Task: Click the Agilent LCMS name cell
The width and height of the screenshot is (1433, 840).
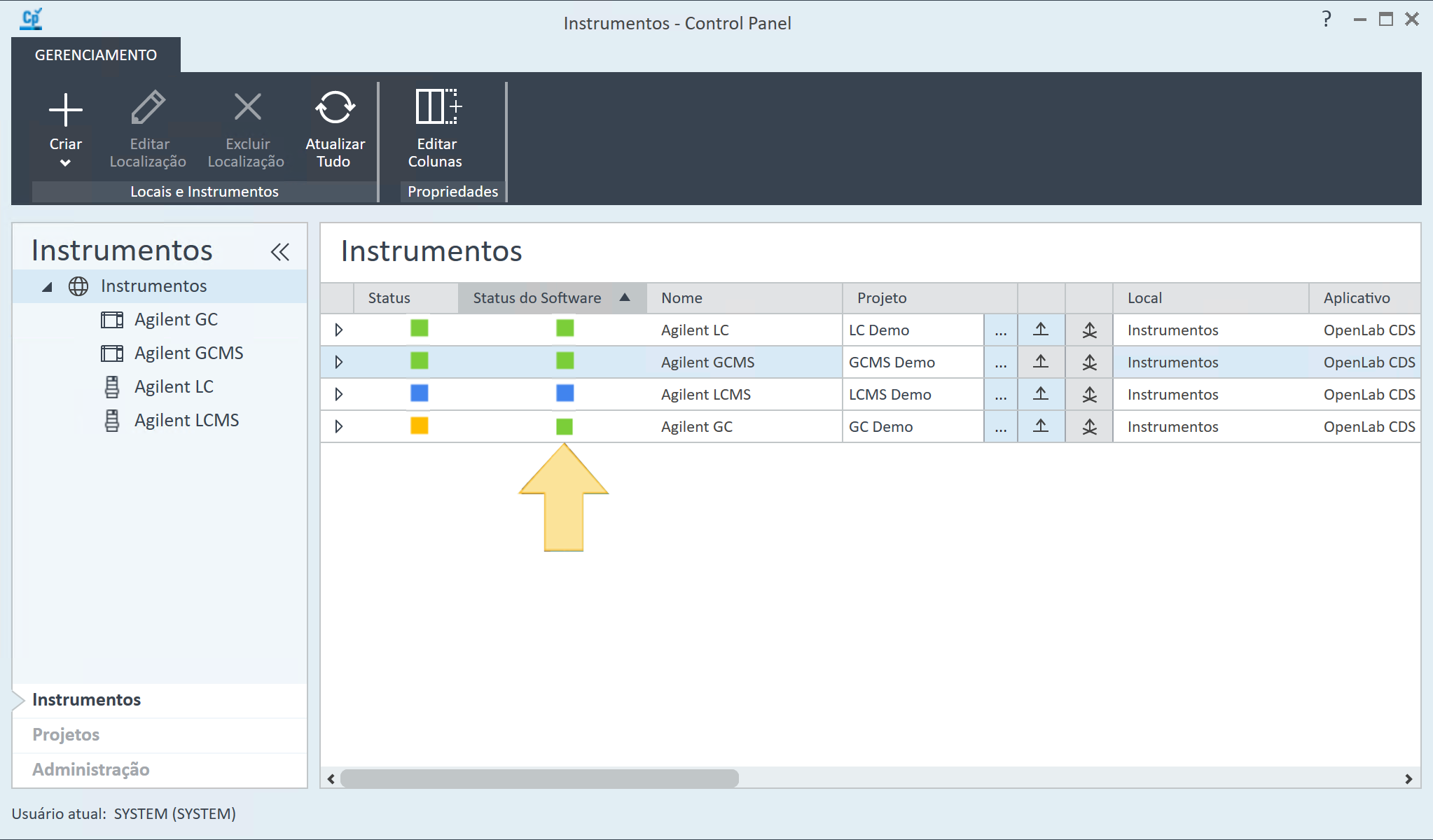Action: [x=745, y=395]
